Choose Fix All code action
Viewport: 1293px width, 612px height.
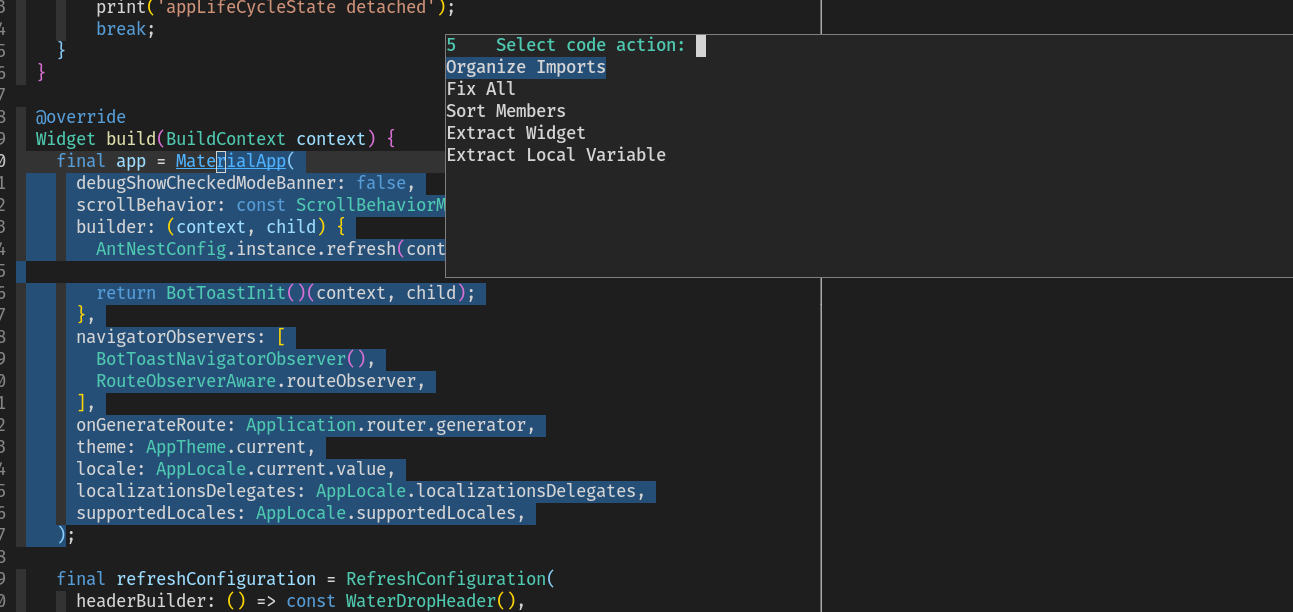click(481, 89)
